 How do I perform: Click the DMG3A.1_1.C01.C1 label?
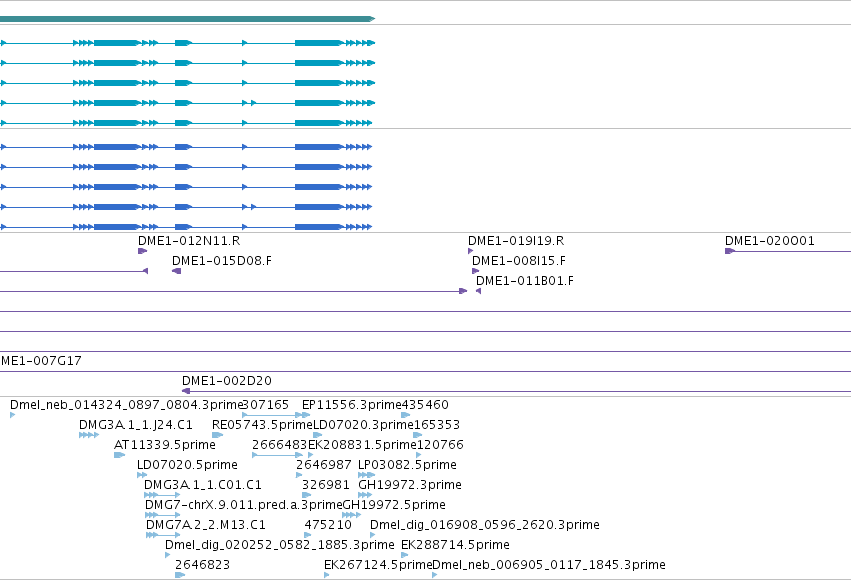203,485
